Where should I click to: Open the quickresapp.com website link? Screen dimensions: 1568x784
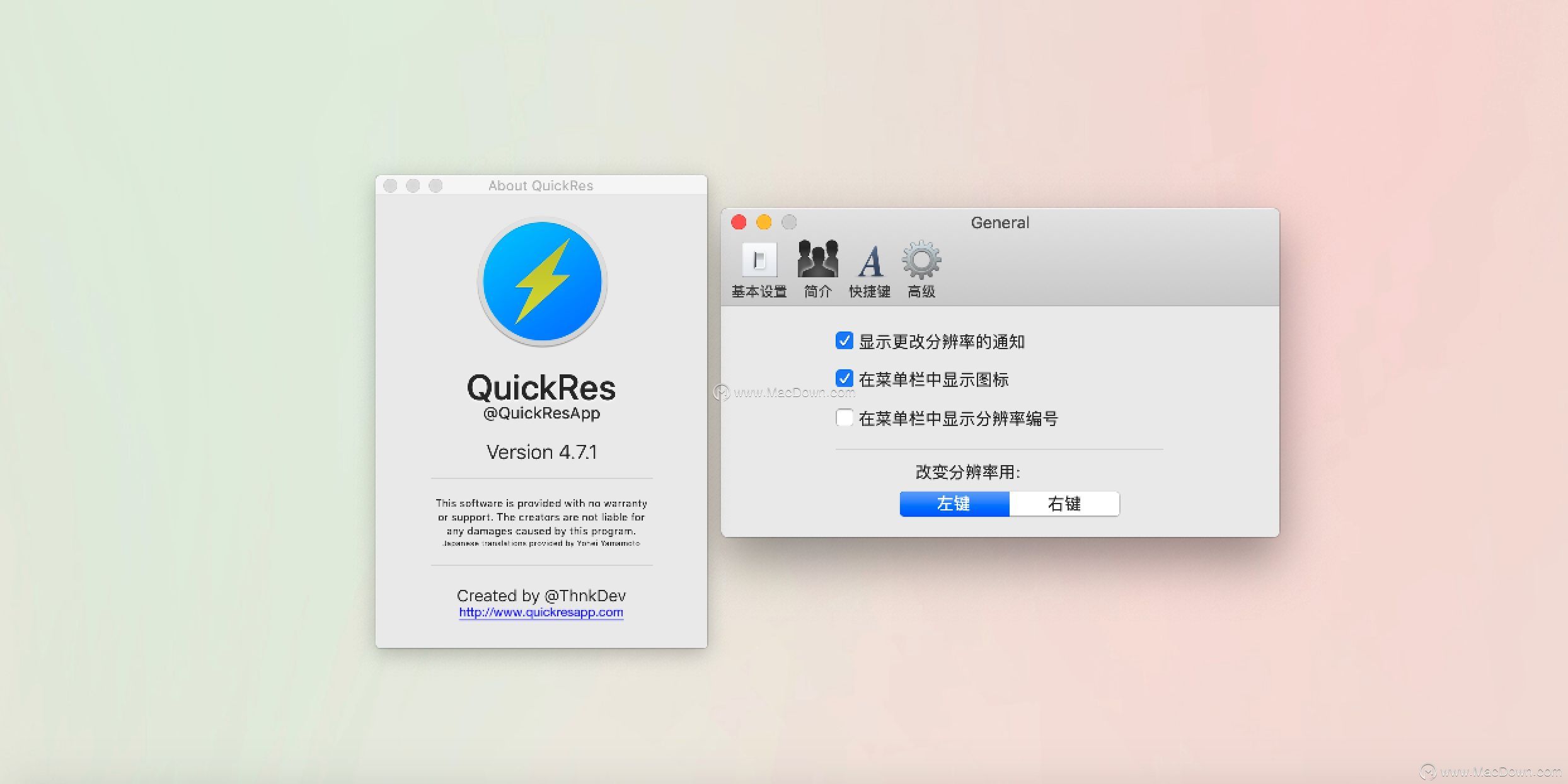point(541,612)
